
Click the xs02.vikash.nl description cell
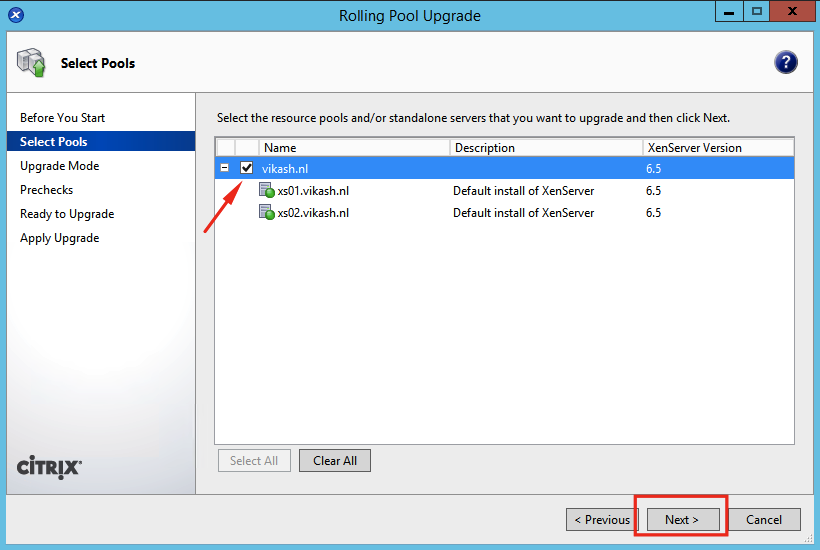click(523, 212)
